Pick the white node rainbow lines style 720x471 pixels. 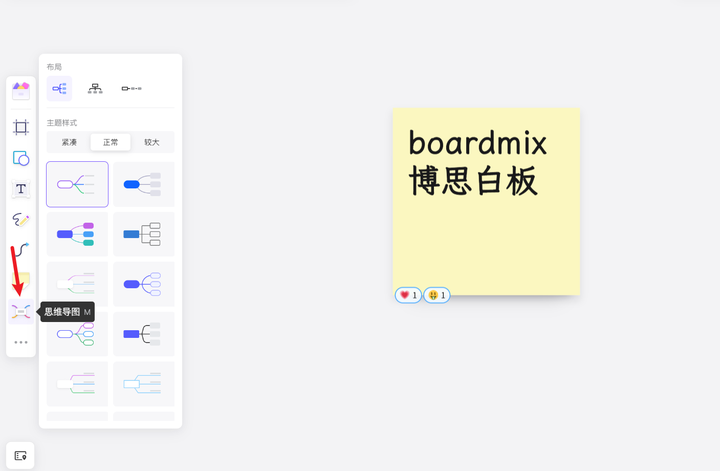(77, 384)
